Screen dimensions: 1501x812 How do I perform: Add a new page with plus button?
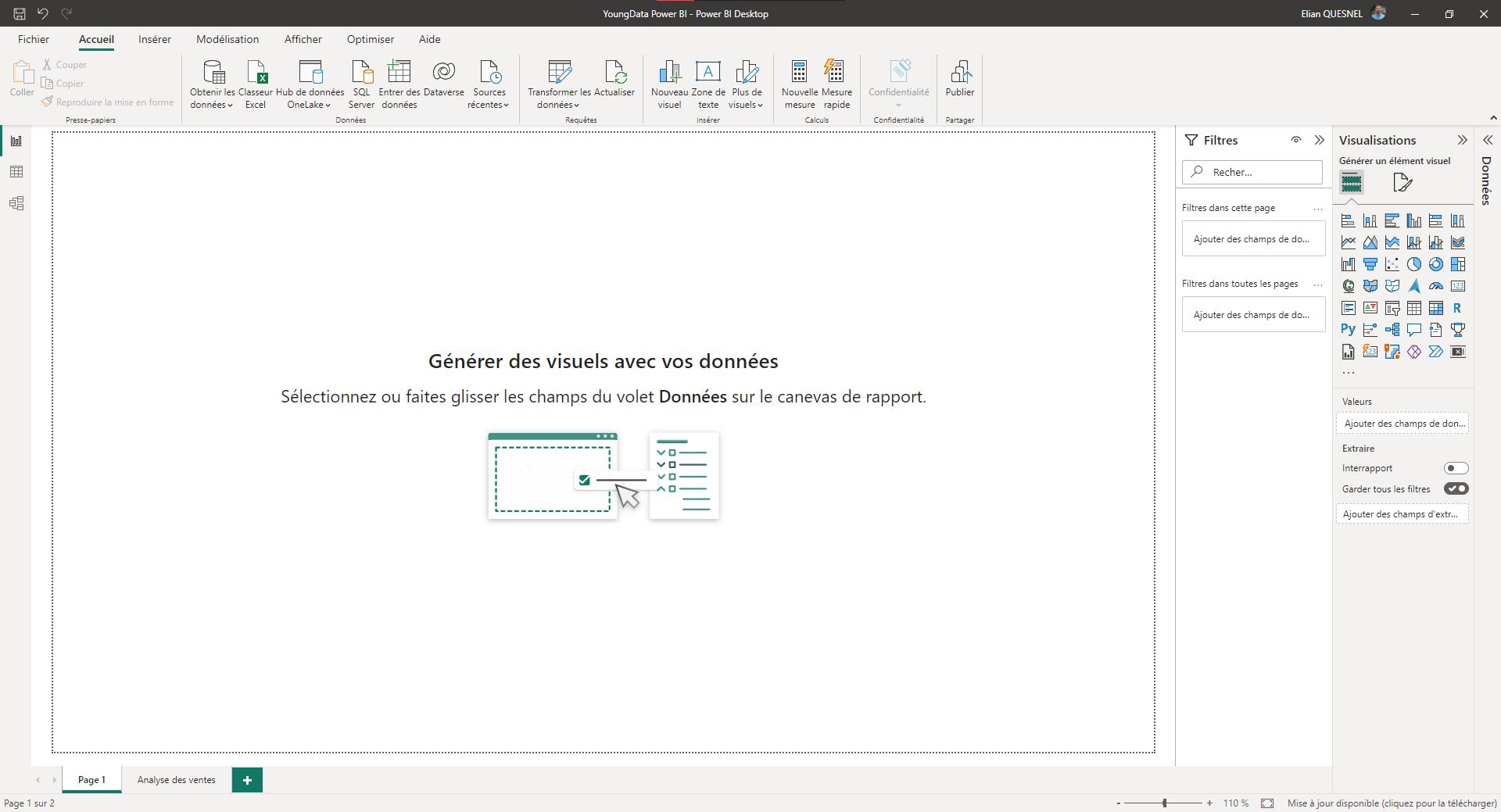coord(247,780)
